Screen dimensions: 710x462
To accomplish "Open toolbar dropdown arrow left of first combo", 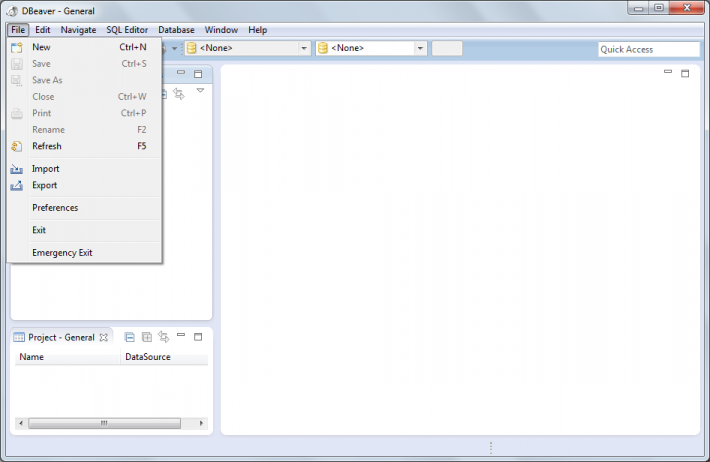I will tap(174, 48).
